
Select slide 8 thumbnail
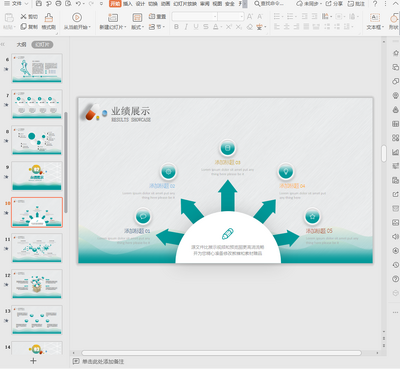tap(37, 140)
